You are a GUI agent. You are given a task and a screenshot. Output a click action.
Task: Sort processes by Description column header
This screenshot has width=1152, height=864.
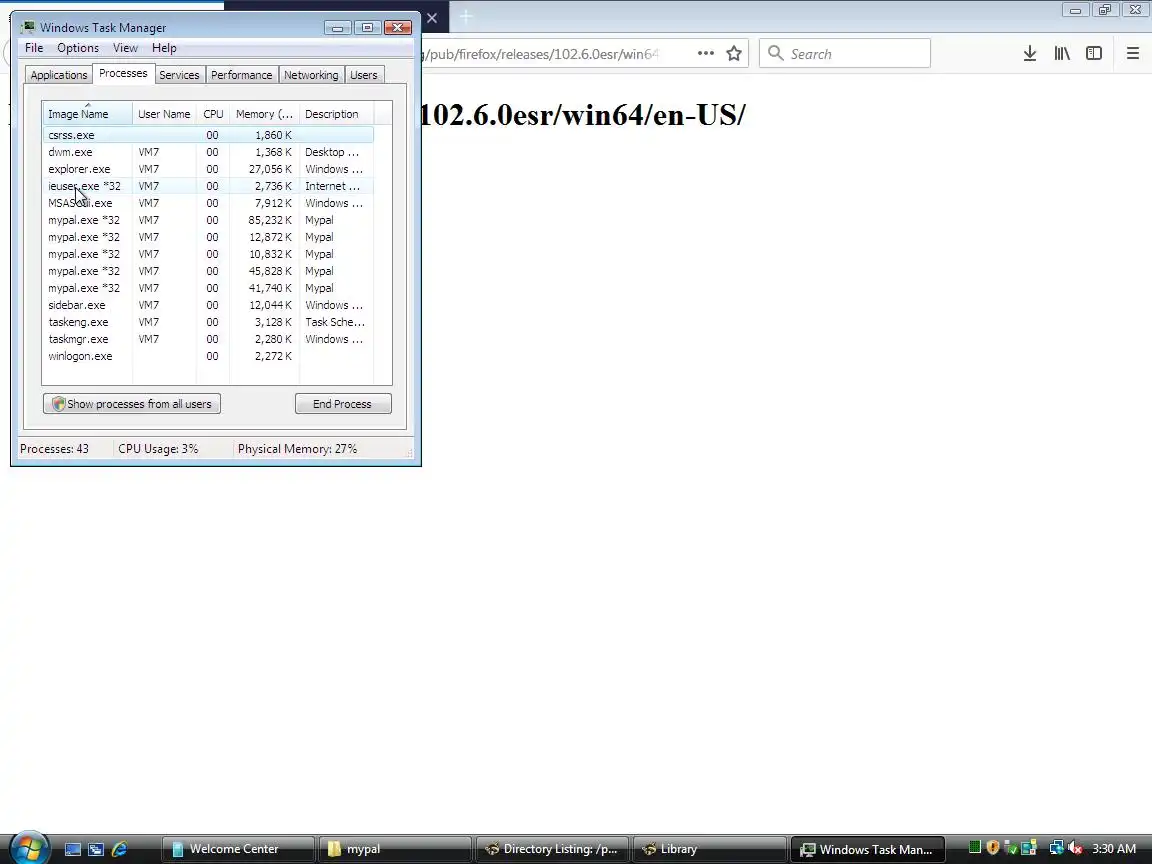336,114
